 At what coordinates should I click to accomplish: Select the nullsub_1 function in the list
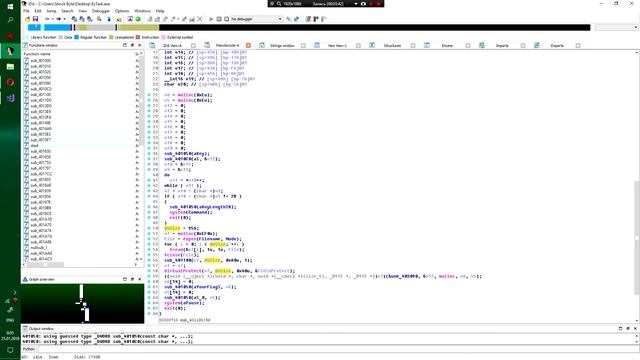click(39, 247)
